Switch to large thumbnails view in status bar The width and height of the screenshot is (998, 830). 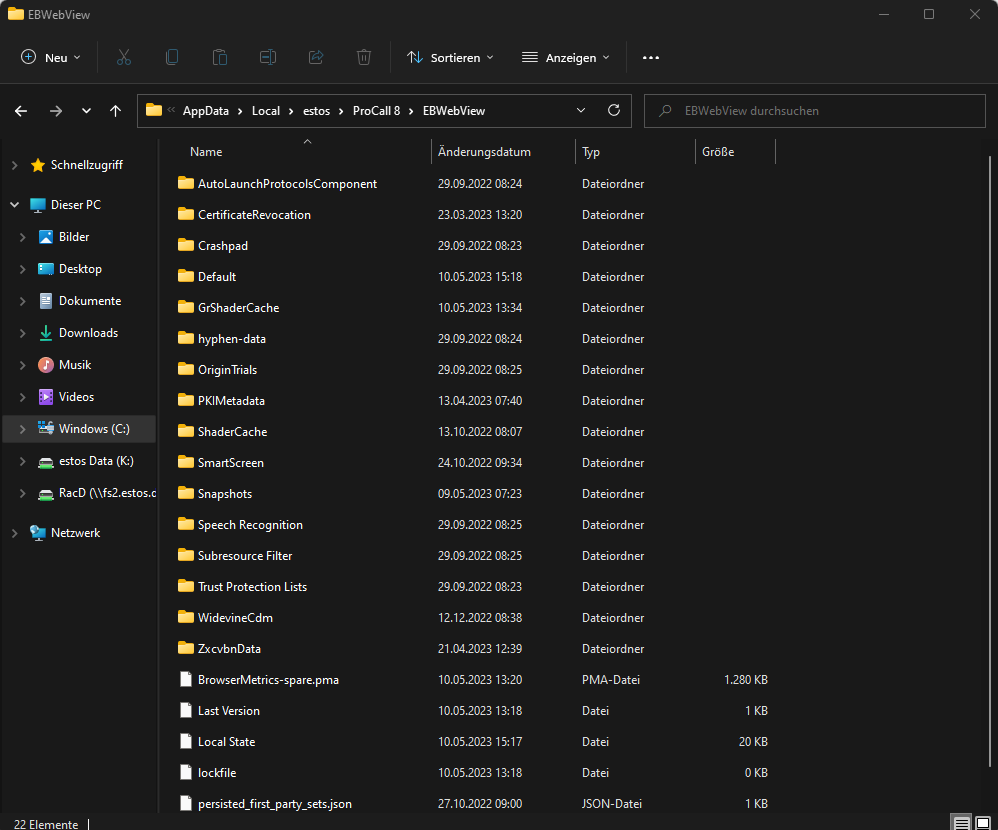coord(983,823)
